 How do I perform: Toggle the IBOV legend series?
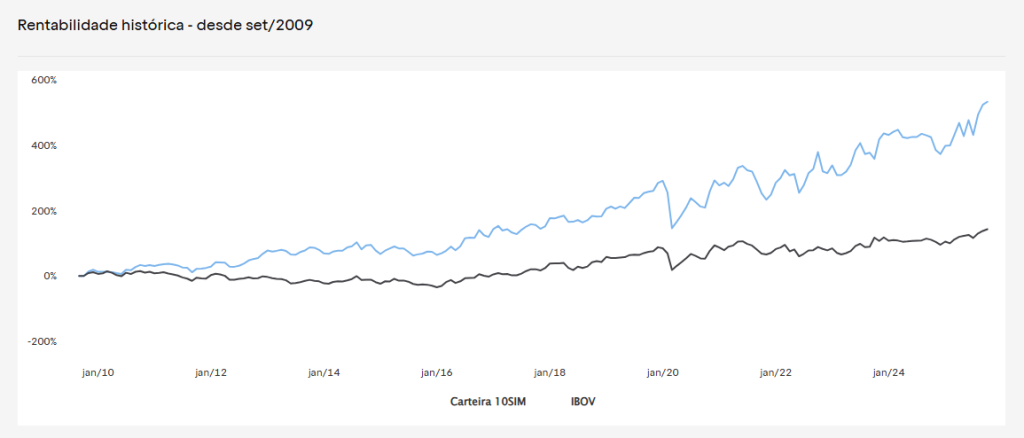[x=583, y=401]
